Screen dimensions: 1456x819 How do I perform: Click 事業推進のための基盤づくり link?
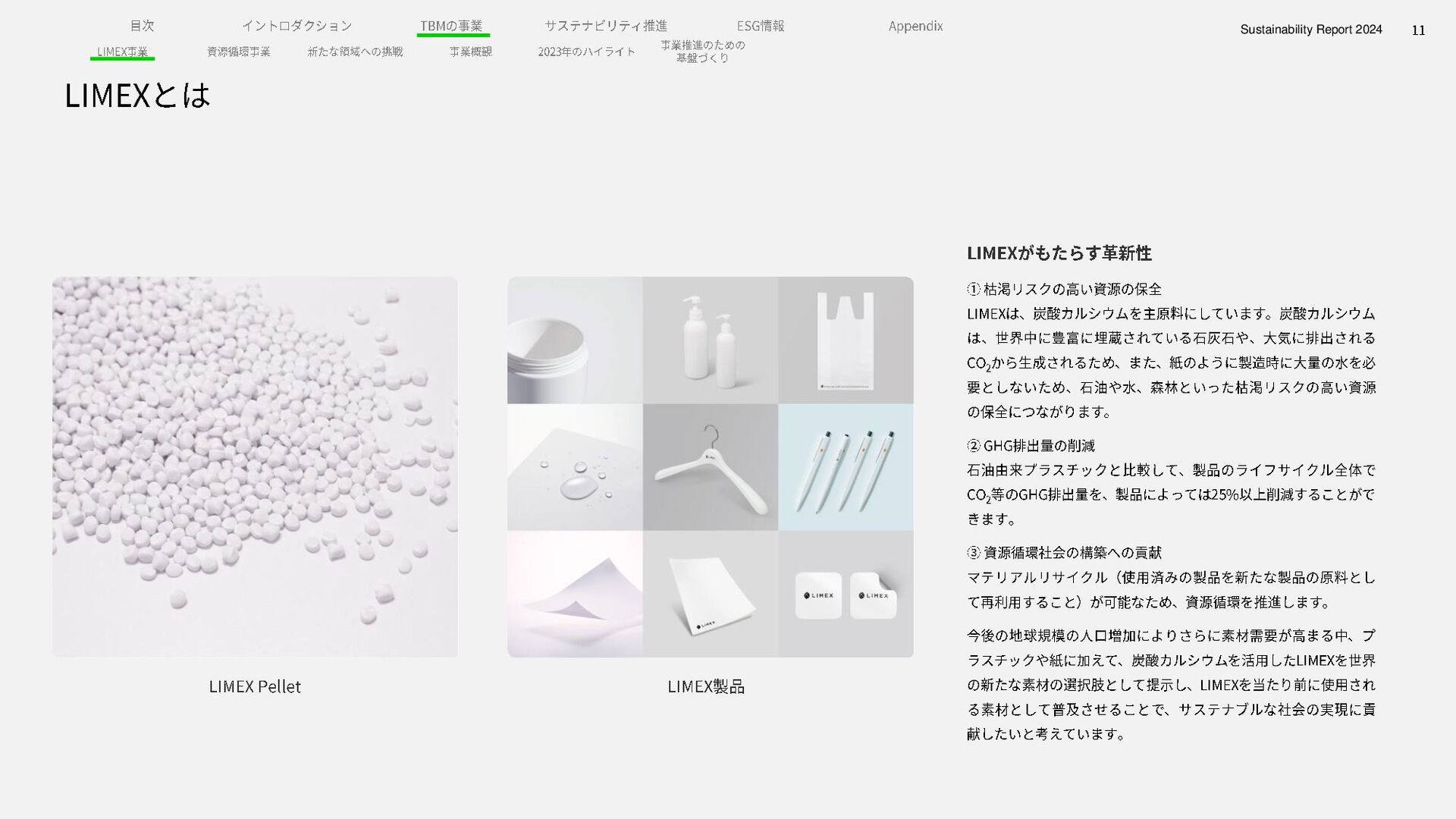pos(702,51)
